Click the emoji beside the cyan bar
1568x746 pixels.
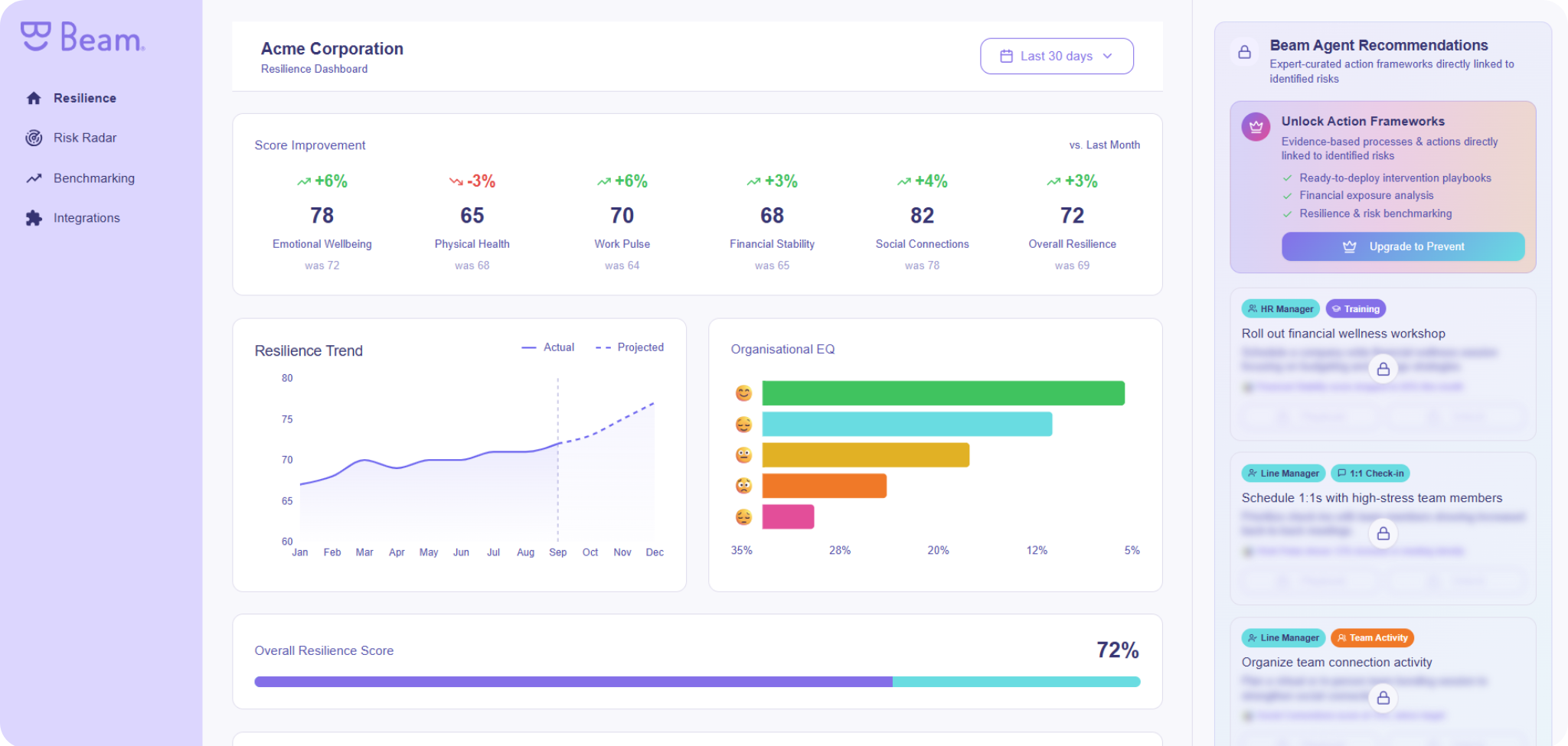click(x=743, y=425)
